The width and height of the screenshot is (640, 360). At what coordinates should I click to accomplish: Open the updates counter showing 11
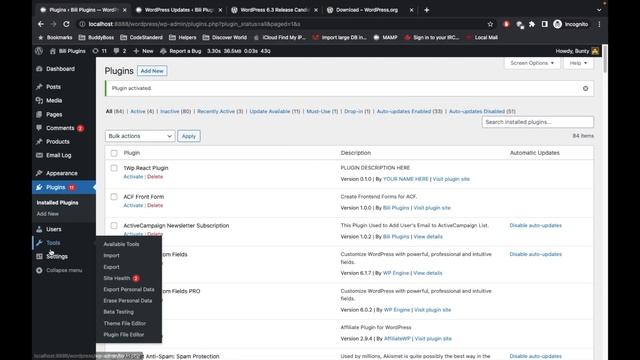pos(100,51)
